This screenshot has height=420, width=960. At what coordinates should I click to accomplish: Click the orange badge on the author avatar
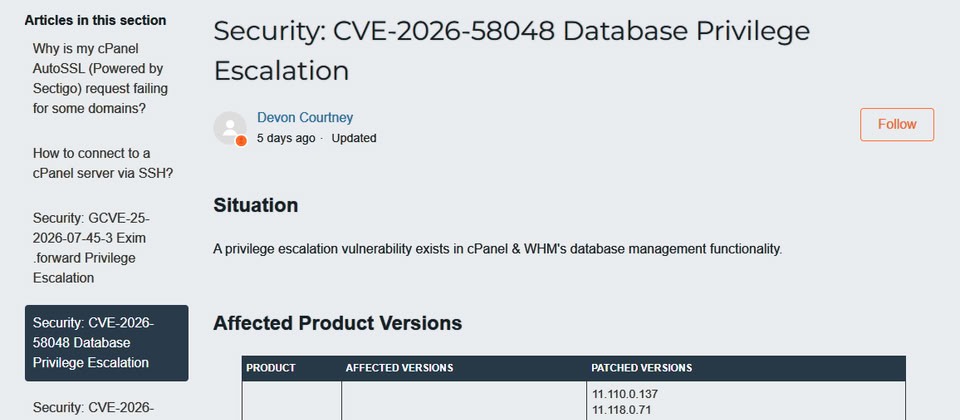[241, 141]
